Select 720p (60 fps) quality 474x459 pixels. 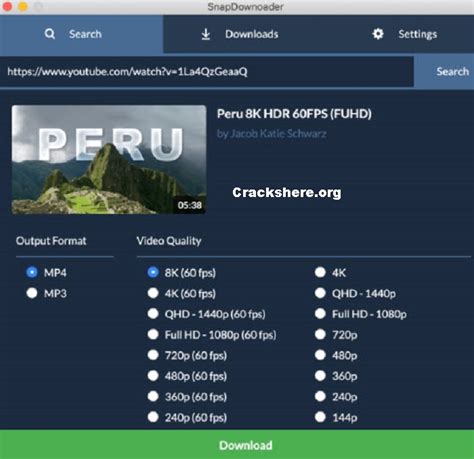pos(153,355)
